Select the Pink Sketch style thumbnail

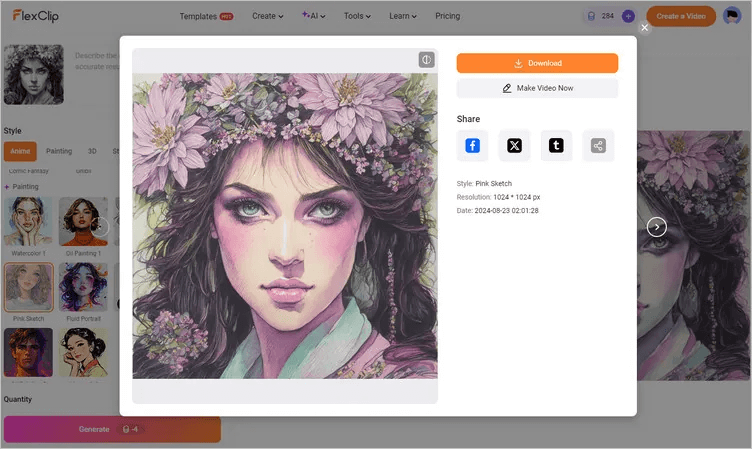(x=28, y=288)
